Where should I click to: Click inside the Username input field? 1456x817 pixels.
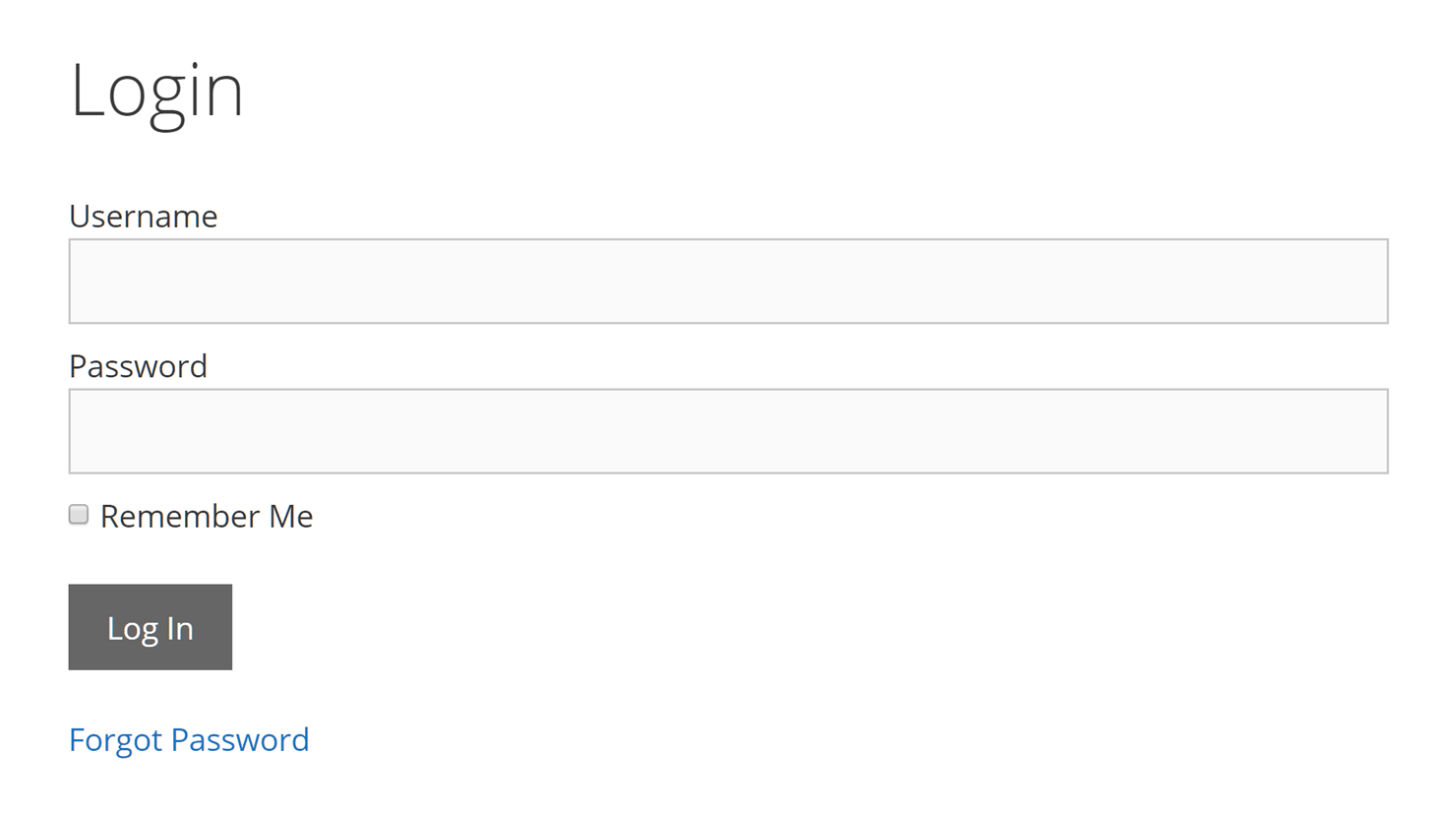(x=728, y=281)
